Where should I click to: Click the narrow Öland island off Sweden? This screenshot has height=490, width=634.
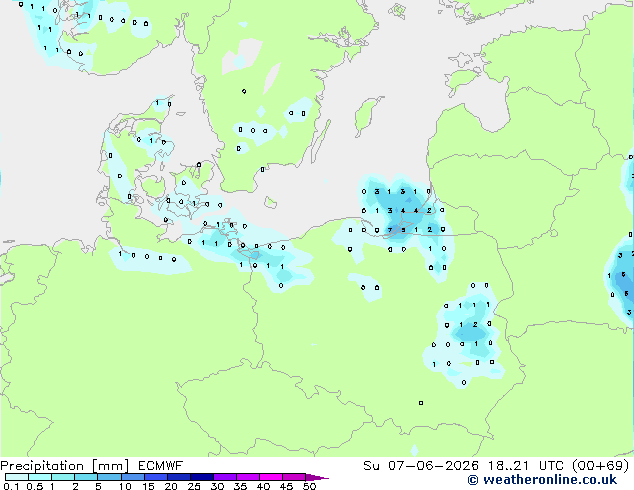(320, 141)
